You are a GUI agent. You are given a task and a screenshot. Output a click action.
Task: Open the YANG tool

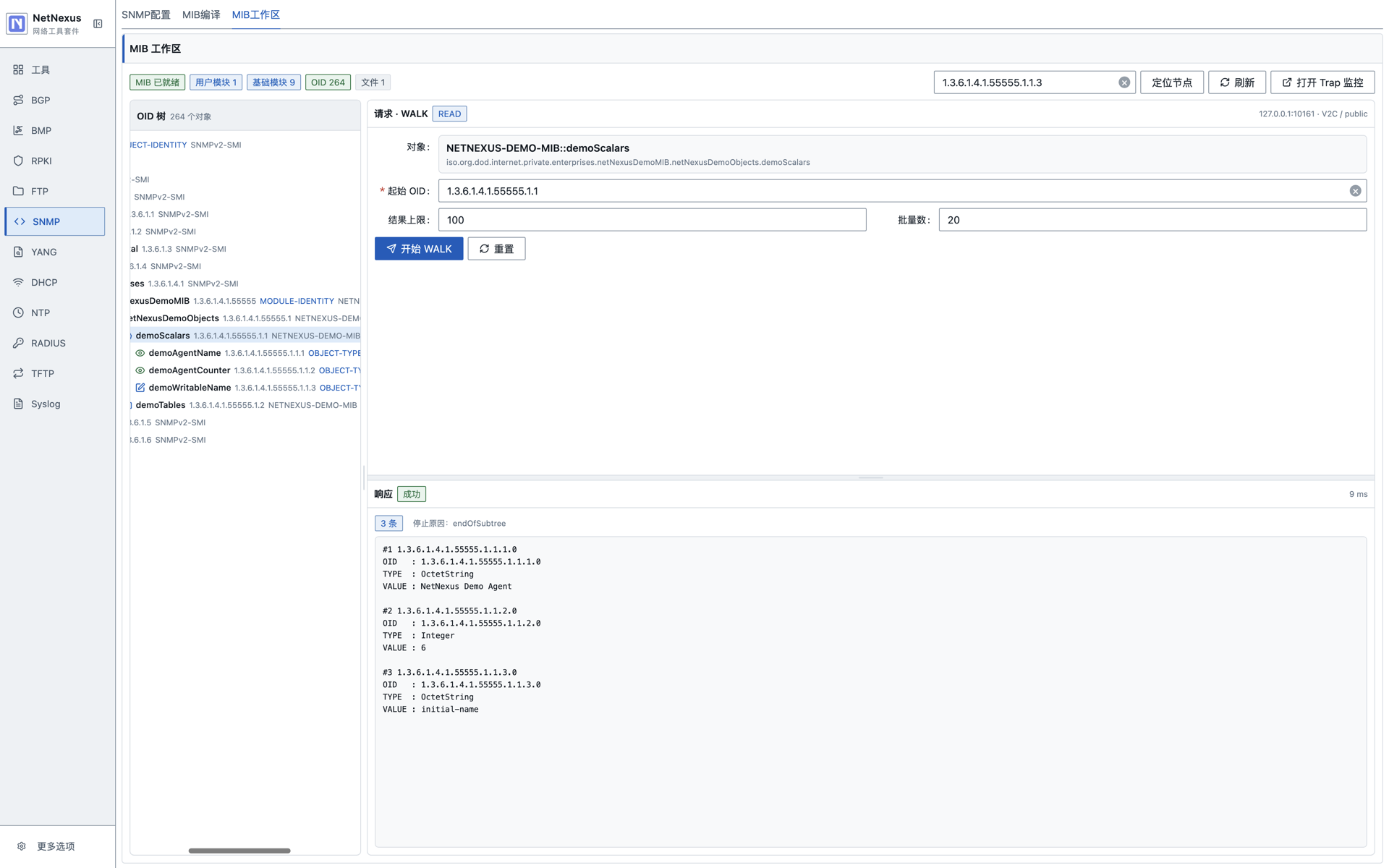54,252
